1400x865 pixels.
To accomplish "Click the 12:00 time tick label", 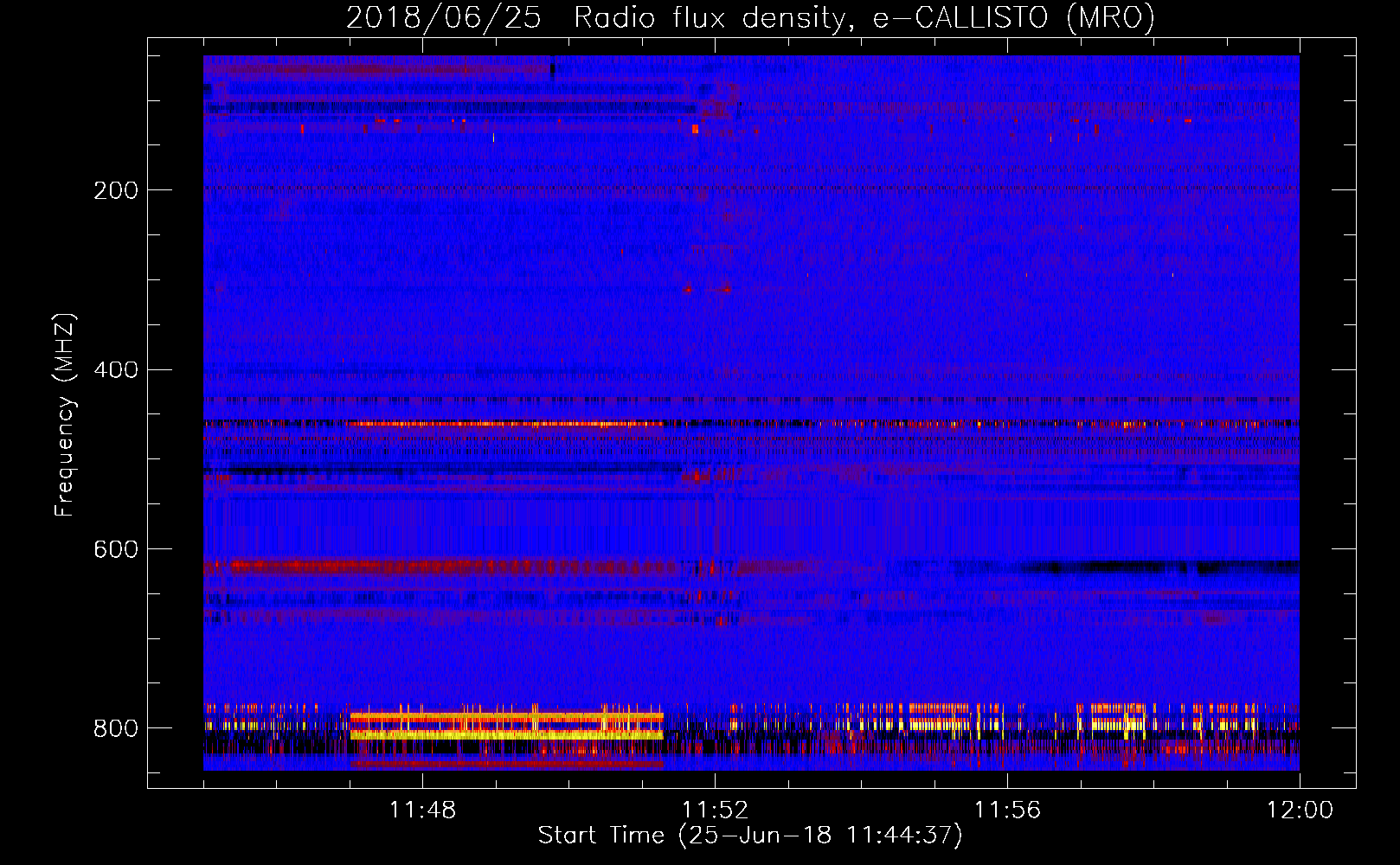I will pyautogui.click(x=1300, y=811).
